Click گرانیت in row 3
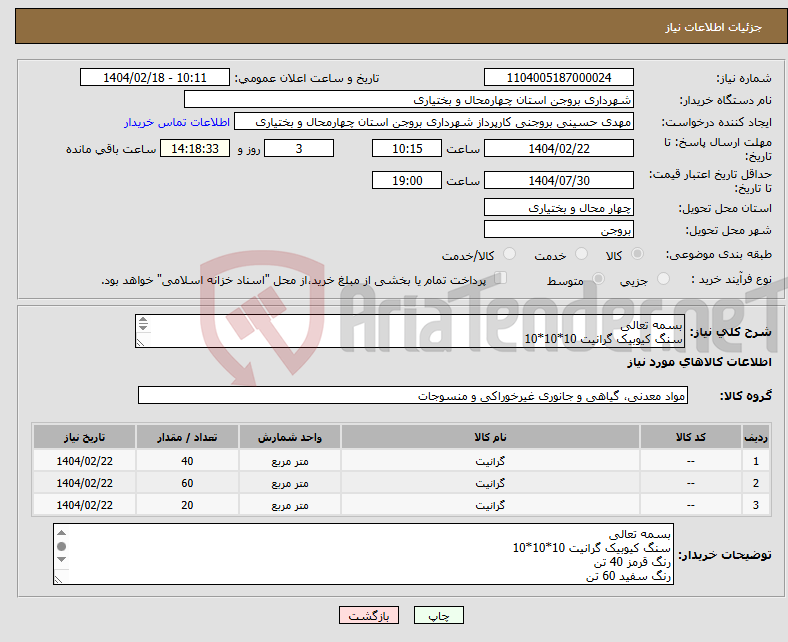Image resolution: width=788 pixels, height=642 pixels. point(490,505)
